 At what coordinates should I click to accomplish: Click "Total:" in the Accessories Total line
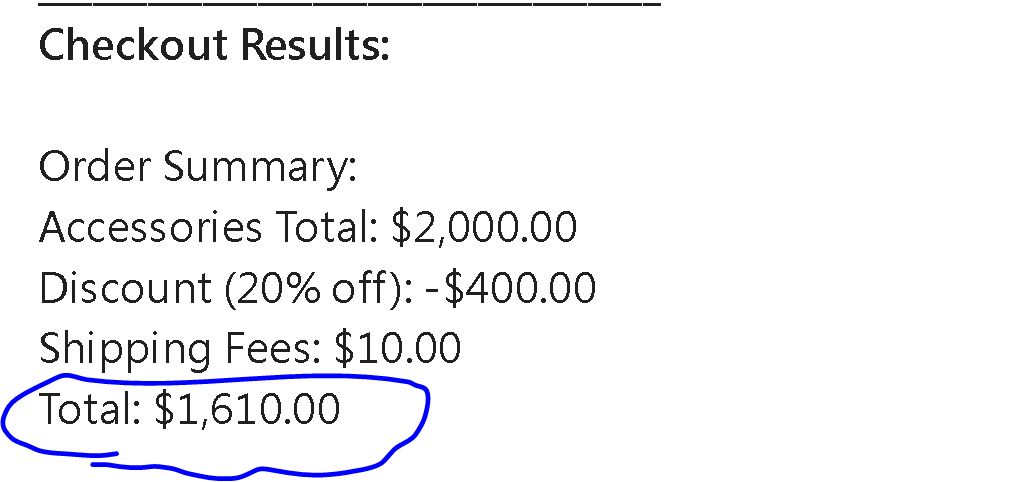(322, 228)
